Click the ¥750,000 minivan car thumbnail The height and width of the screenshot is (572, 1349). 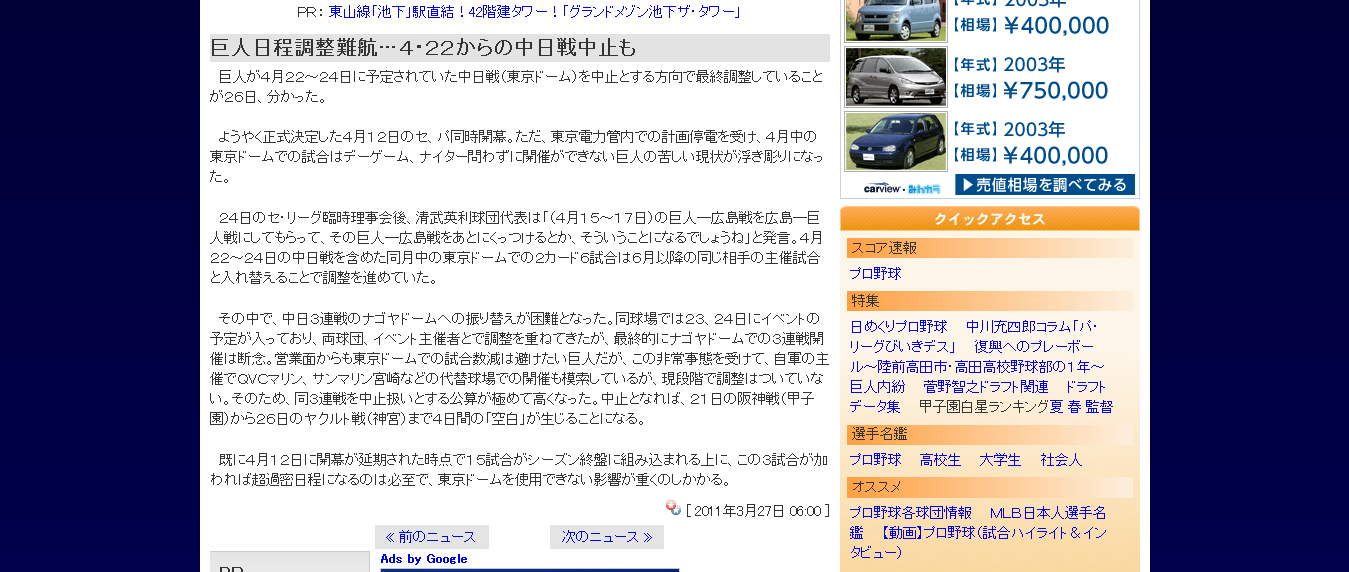[895, 77]
